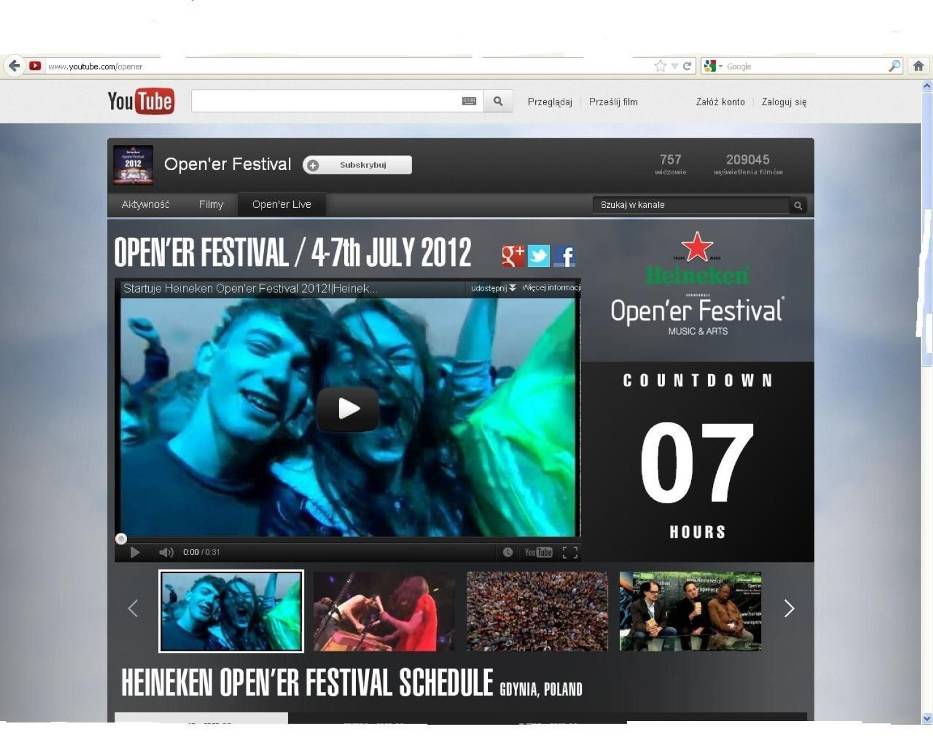Click the page scrollbar up arrow
This screenshot has width=933, height=746.
(926, 86)
